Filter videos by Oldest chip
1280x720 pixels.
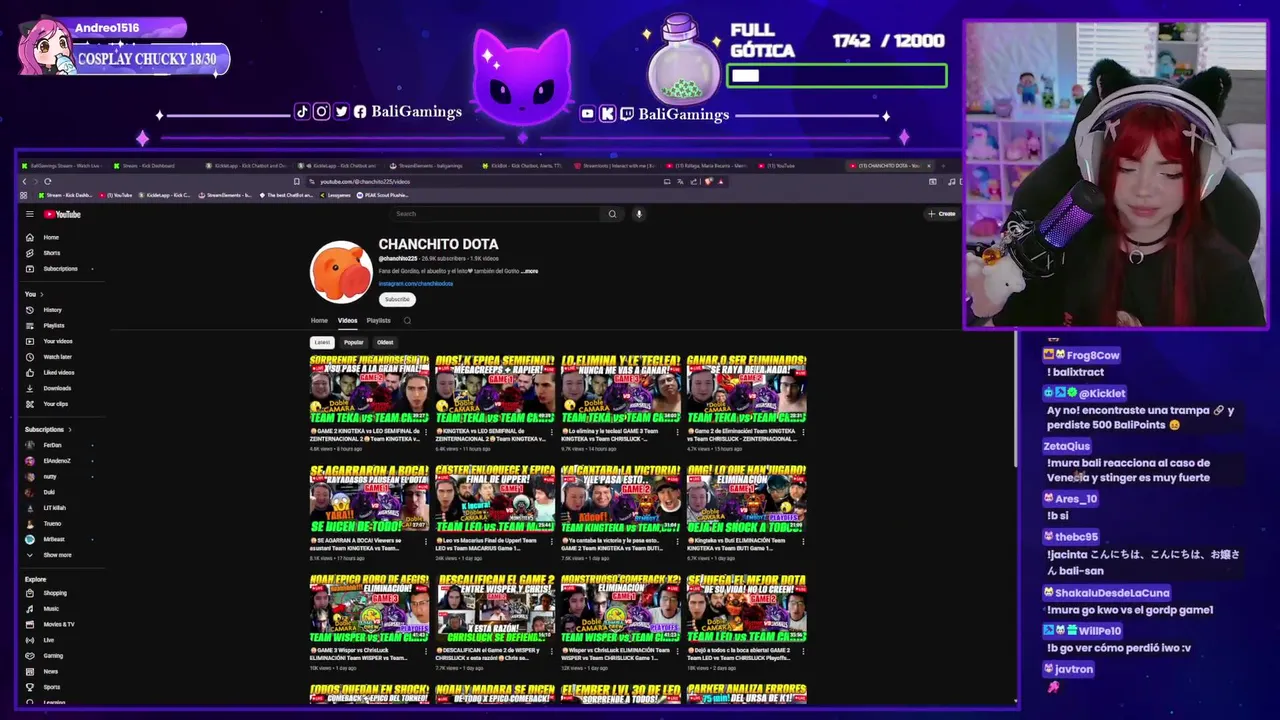[x=385, y=342]
